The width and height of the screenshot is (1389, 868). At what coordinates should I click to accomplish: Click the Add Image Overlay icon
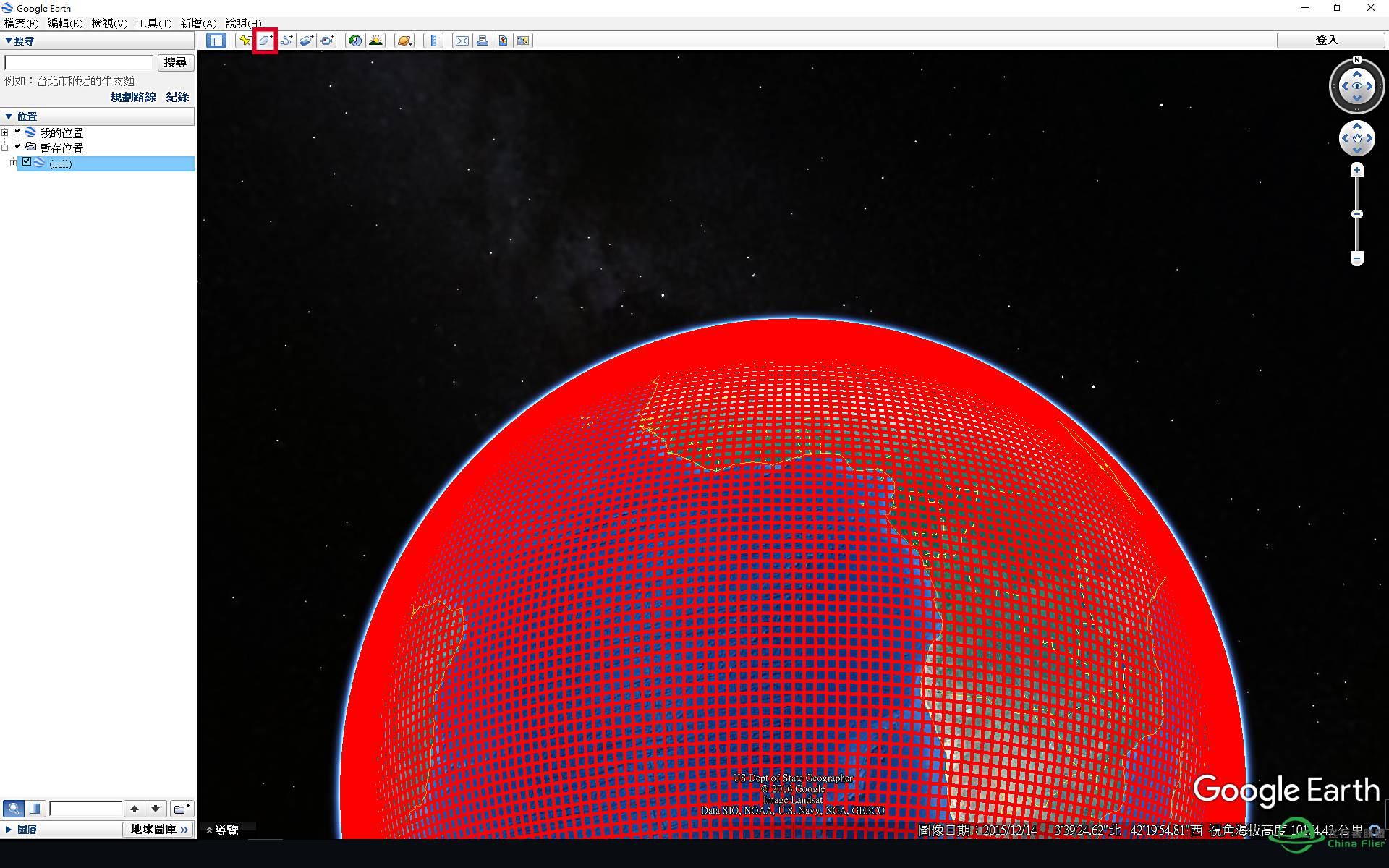(x=307, y=41)
